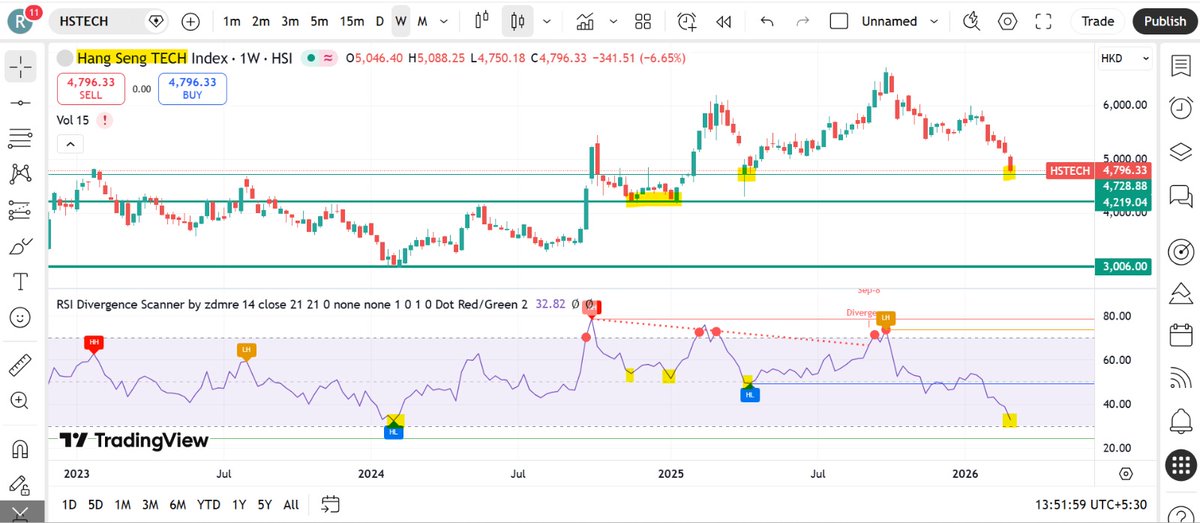Open the patterns drawing tool
This screenshot has width=1200, height=523.
tap(19, 174)
